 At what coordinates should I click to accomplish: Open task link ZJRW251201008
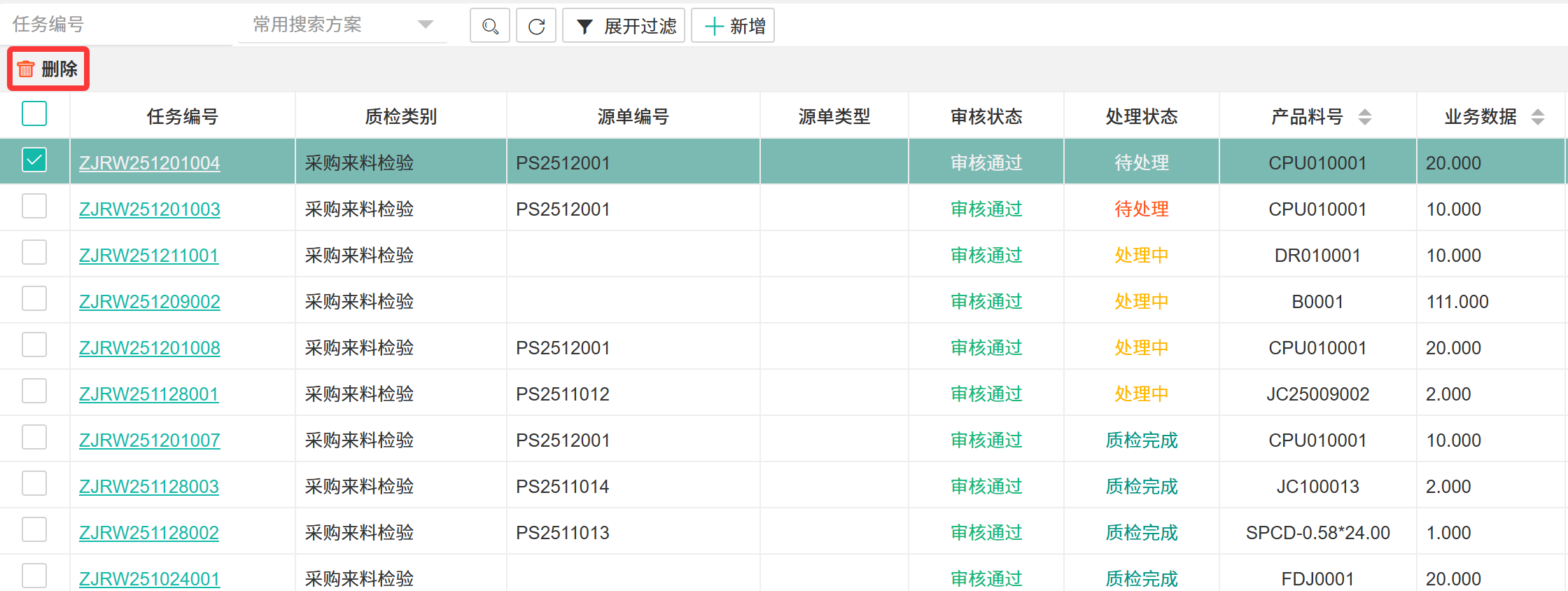(150, 348)
